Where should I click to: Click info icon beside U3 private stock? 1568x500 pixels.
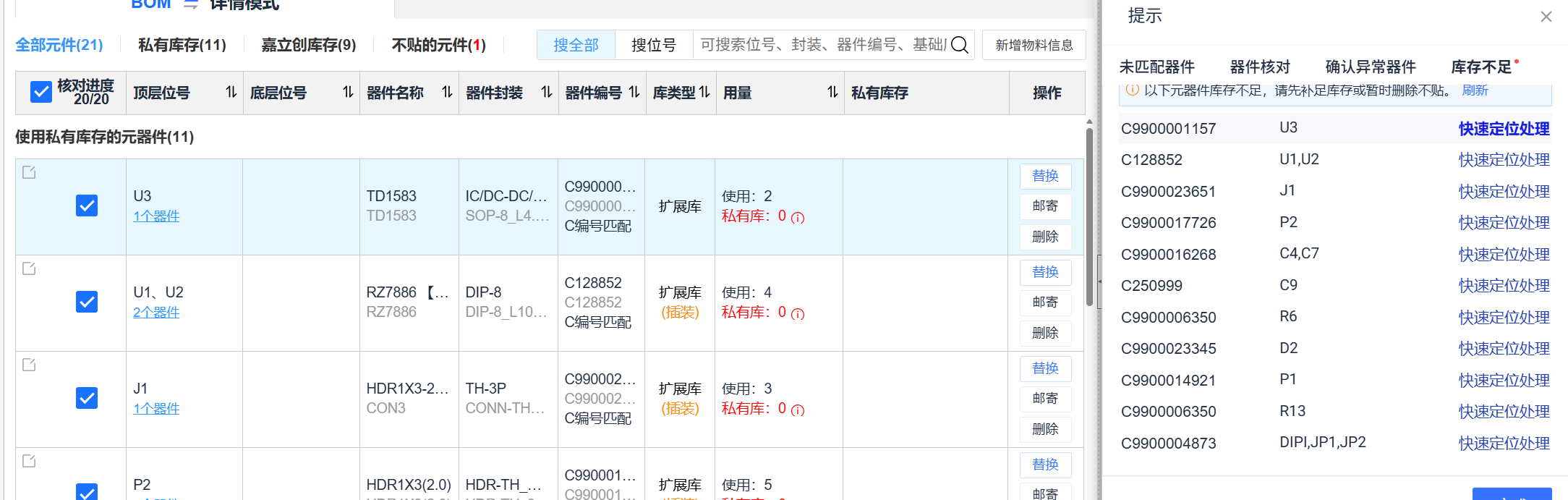point(798,218)
